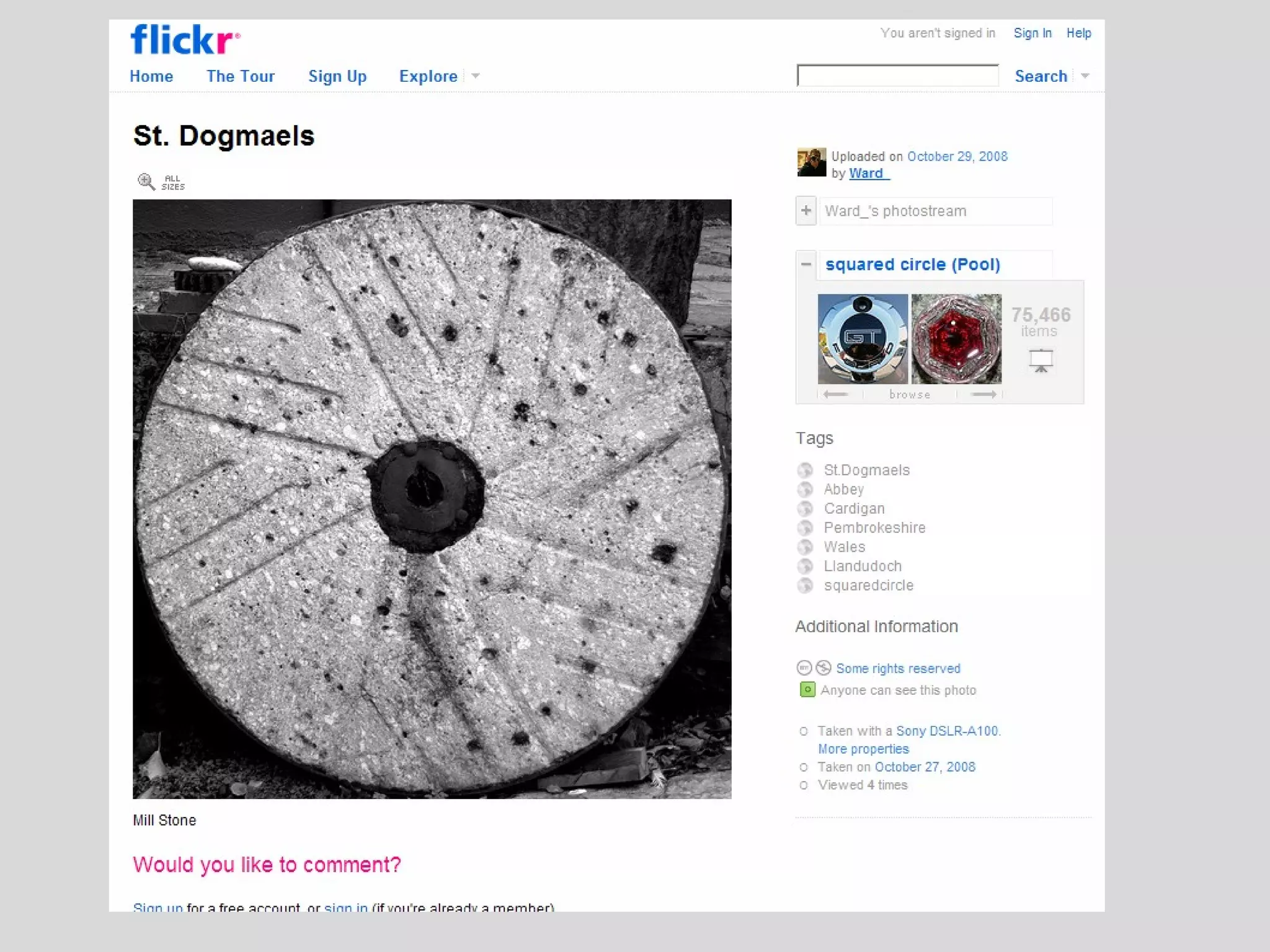Expand Ward_'s photostream with the plus button
Image resolution: width=1270 pixels, height=952 pixels.
(x=806, y=211)
